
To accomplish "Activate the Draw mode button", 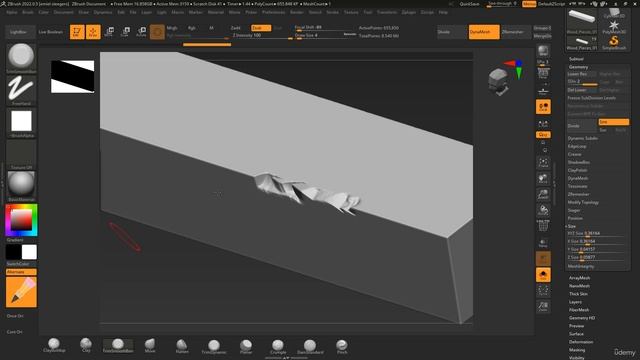I will pos(93,32).
